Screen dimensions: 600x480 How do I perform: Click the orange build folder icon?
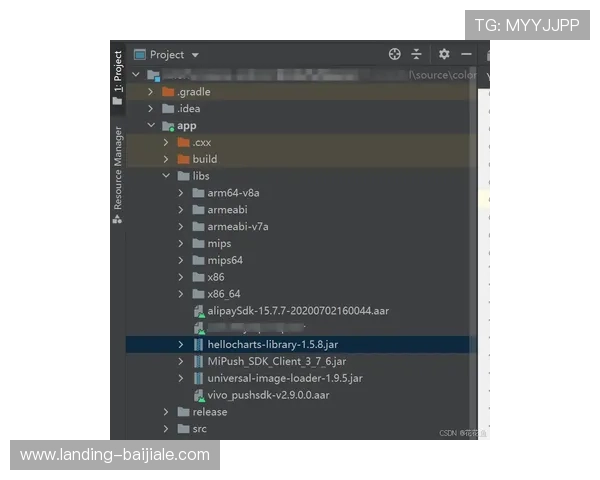pos(183,159)
